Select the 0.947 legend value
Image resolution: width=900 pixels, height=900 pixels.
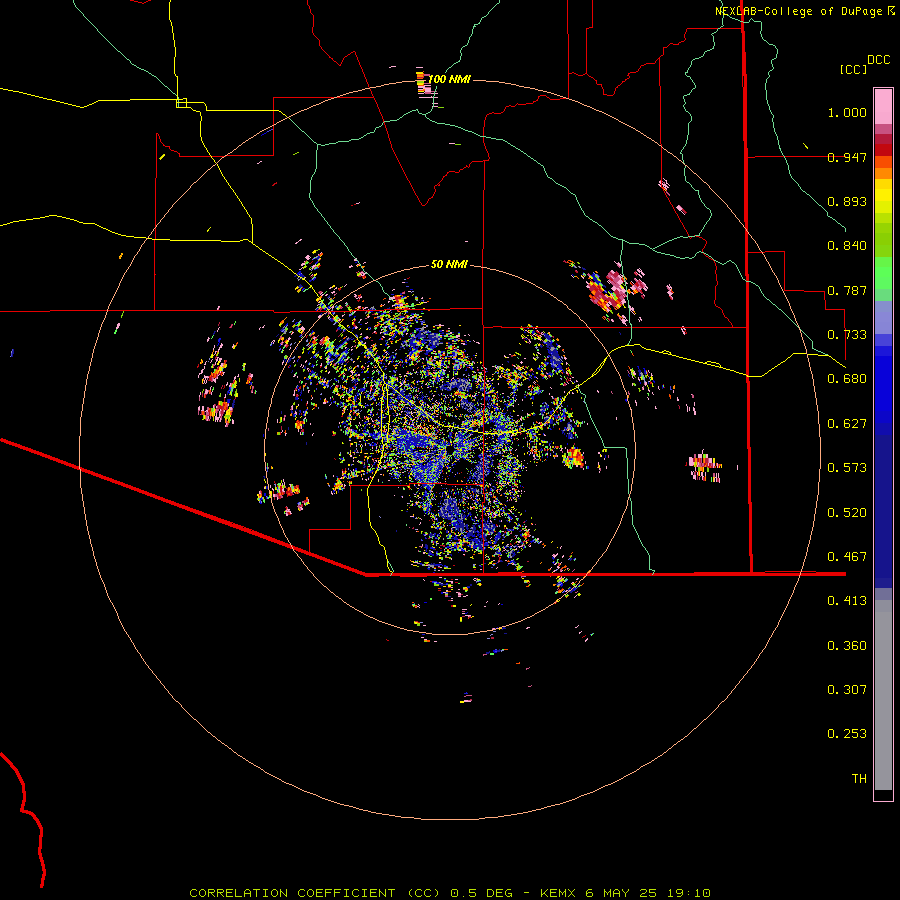[847, 157]
